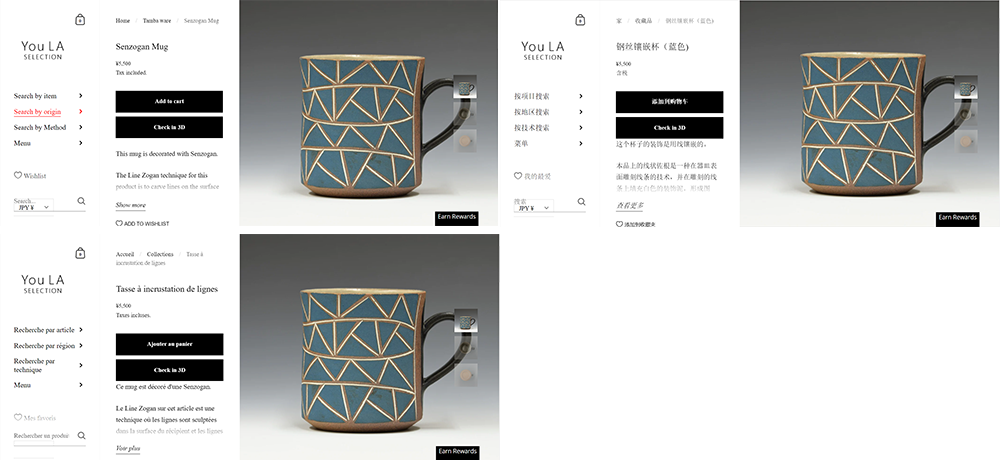This screenshot has height=463, width=1000.
Task: Click Check in 3D button in Chinese page
Action: tap(669, 128)
